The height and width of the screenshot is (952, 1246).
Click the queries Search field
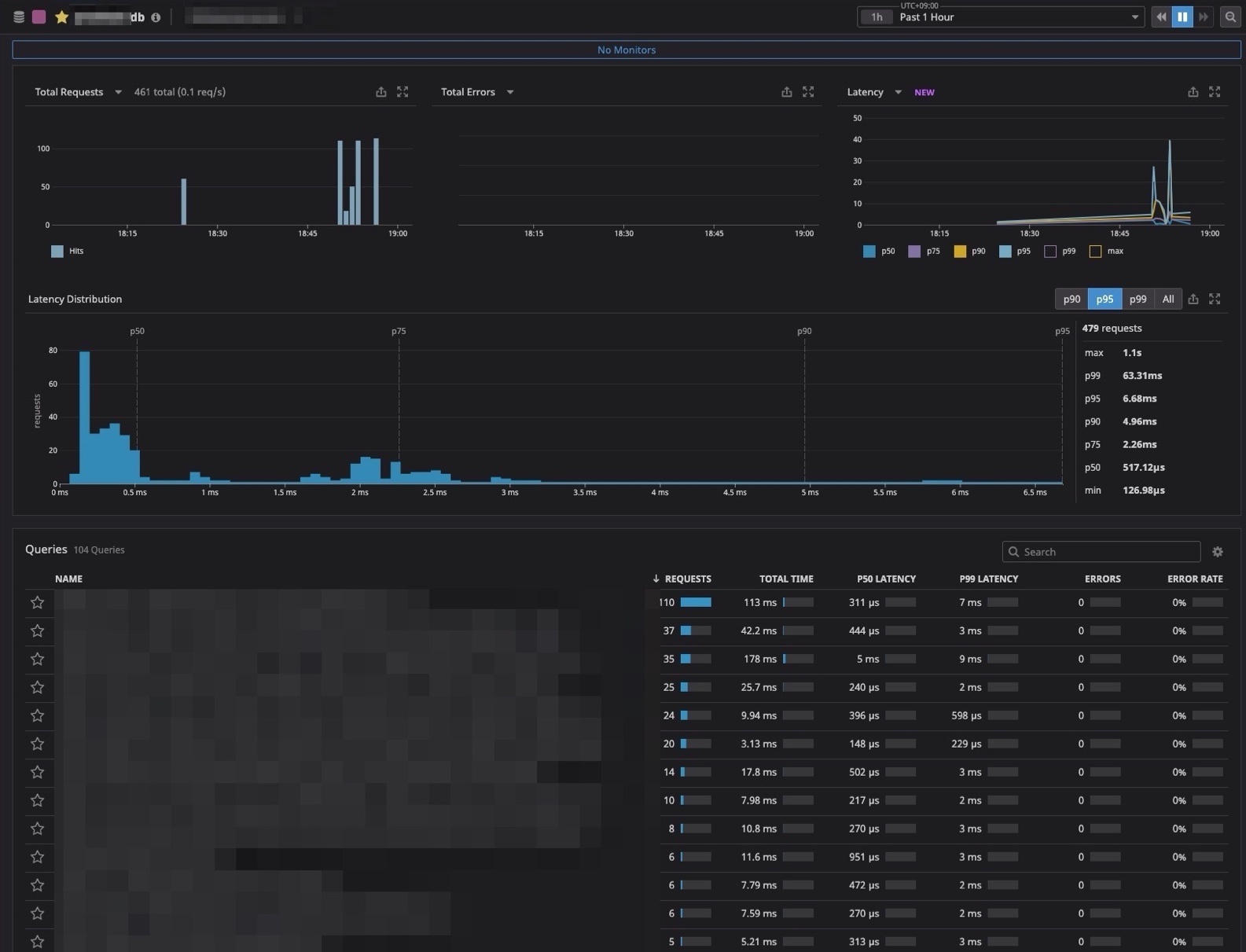point(1101,552)
